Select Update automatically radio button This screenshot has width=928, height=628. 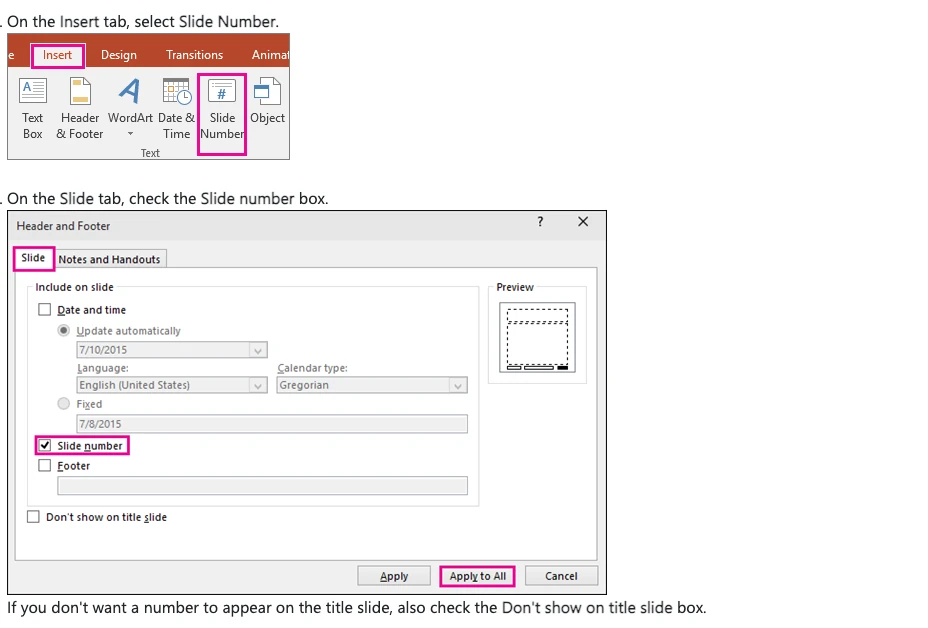(x=63, y=330)
